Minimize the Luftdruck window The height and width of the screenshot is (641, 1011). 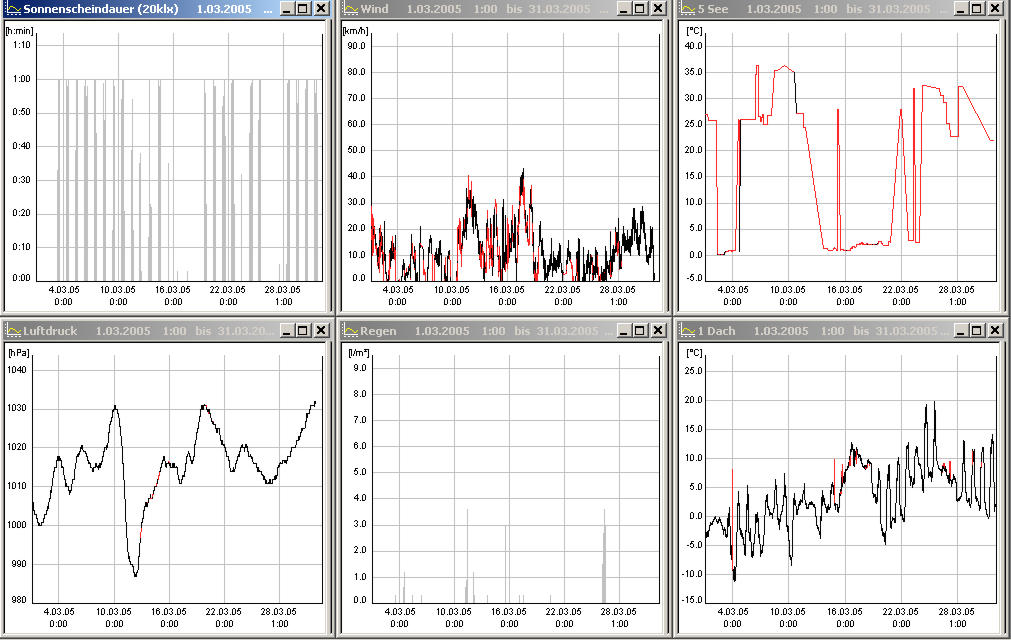click(287, 331)
